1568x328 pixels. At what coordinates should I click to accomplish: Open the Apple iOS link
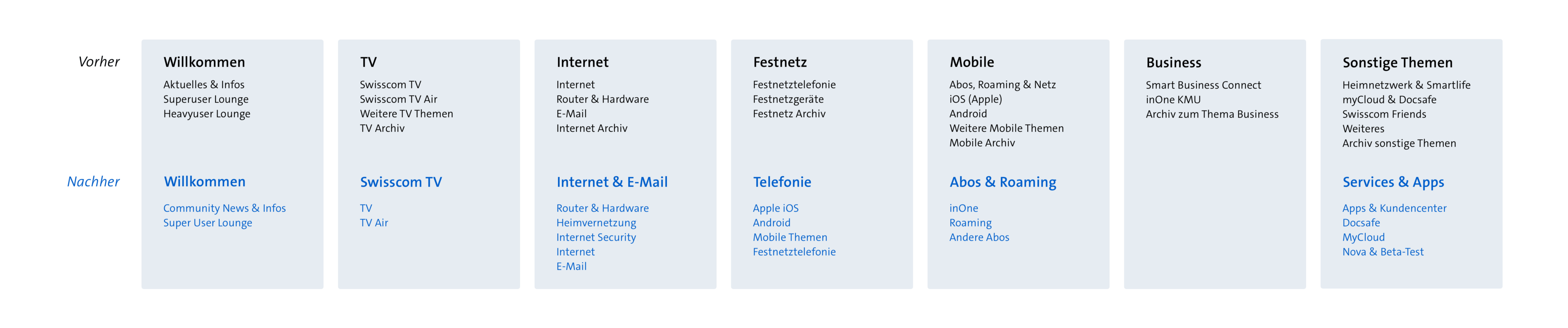(x=775, y=208)
